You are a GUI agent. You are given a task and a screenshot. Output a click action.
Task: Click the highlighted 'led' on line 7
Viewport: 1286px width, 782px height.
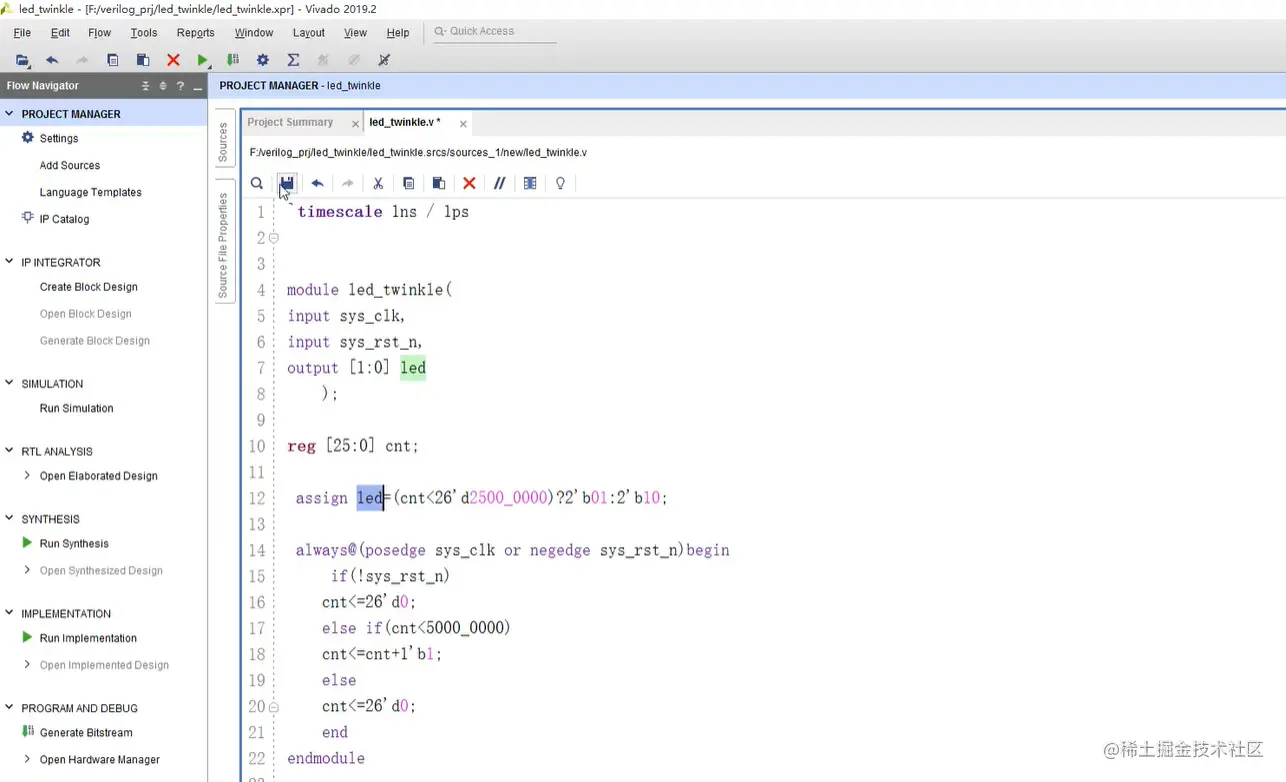point(413,368)
